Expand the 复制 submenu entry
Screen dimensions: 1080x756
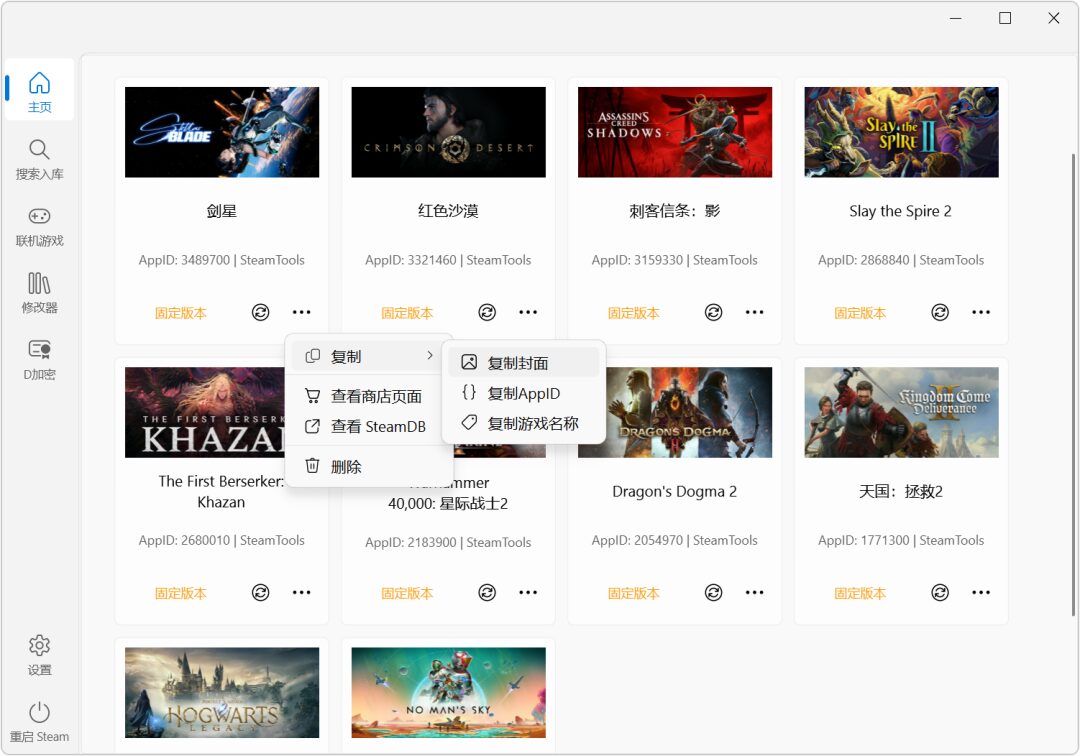369,357
